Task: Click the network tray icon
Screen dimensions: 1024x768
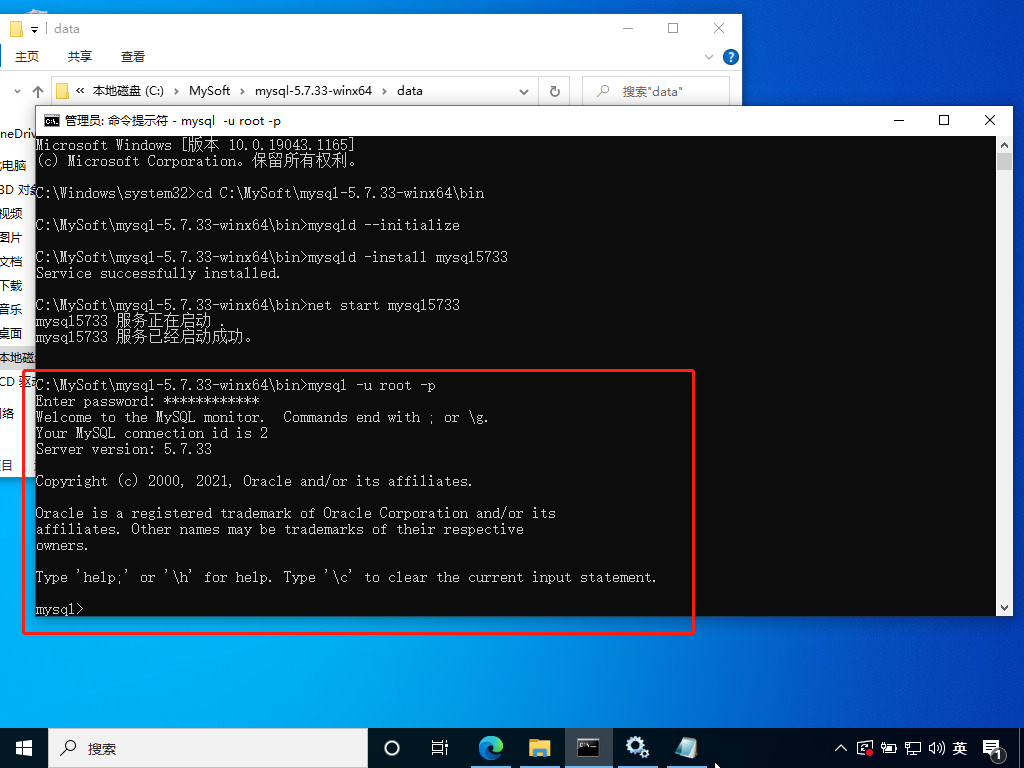Action: pos(912,748)
